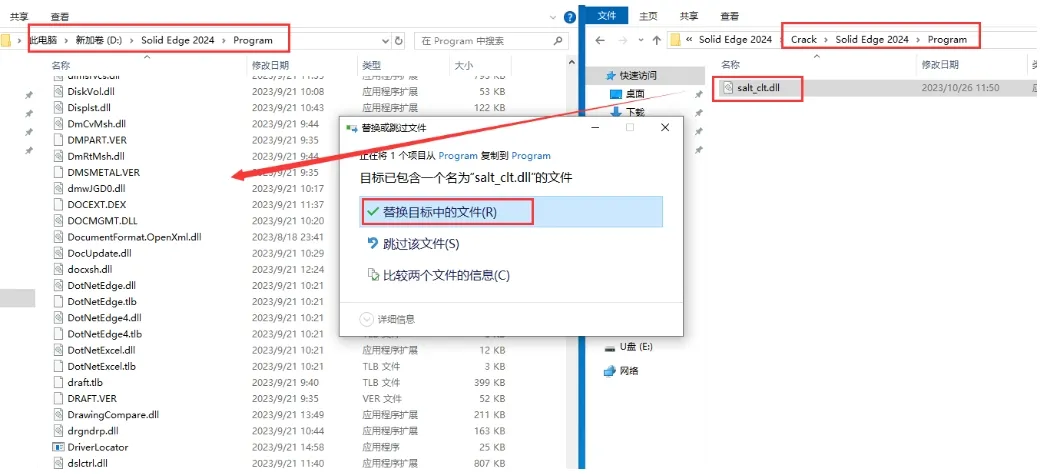This screenshot has width=1044, height=474.
Task: Select DotNetExcel.dll file name
Action: pyautogui.click(x=101, y=350)
